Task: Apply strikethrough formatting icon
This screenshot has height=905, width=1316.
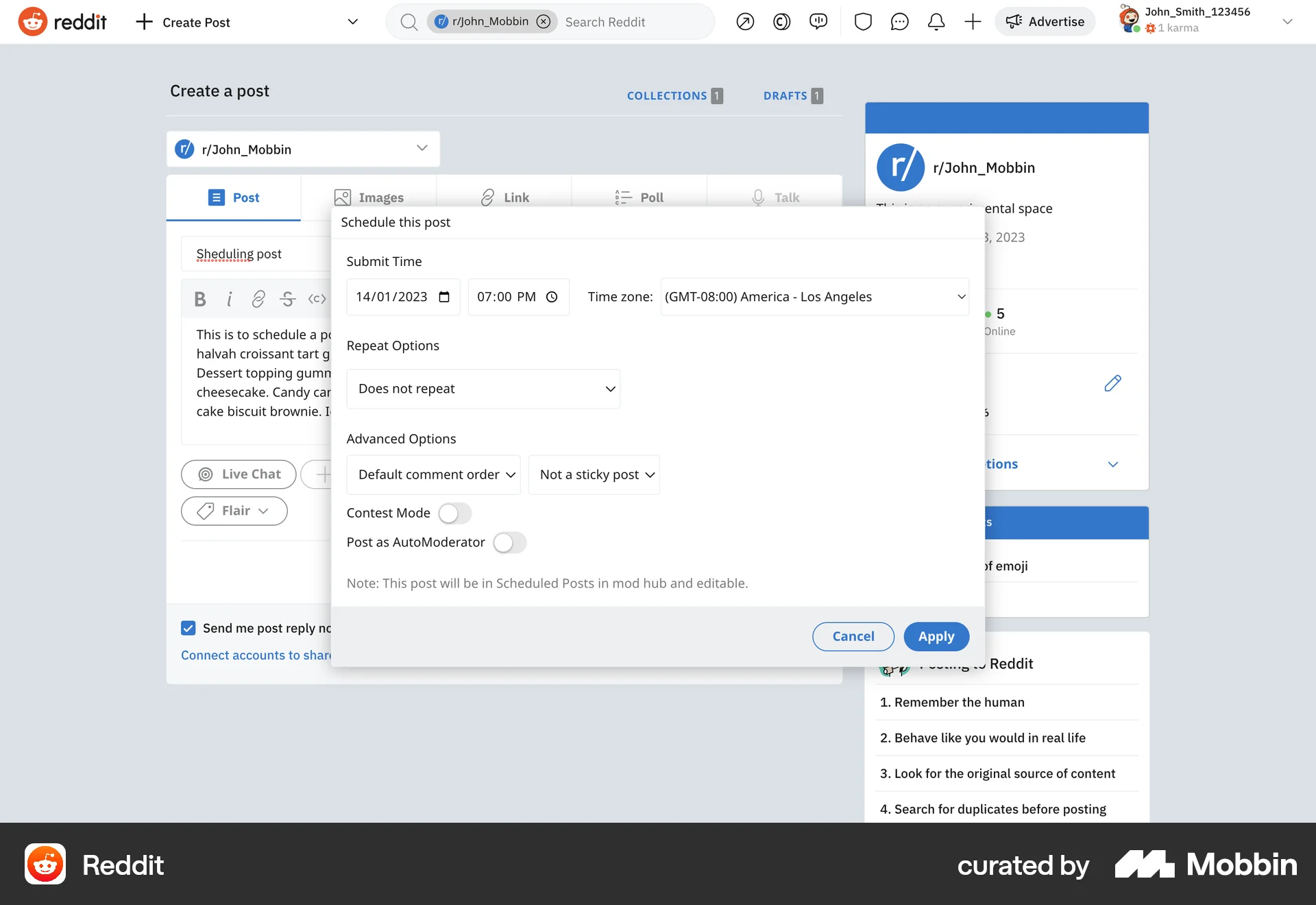Action: [287, 299]
